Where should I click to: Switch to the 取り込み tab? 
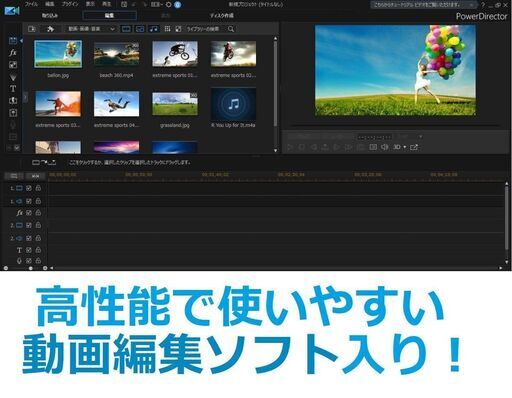(50, 15)
